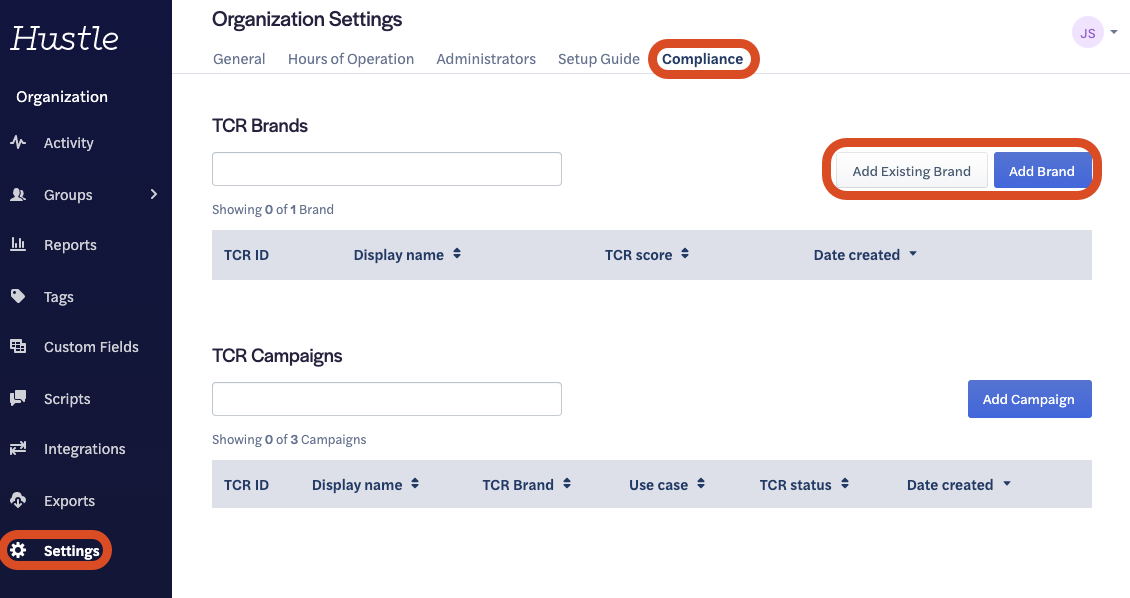
Task: Click the Add Existing Brand button
Action: (x=911, y=171)
